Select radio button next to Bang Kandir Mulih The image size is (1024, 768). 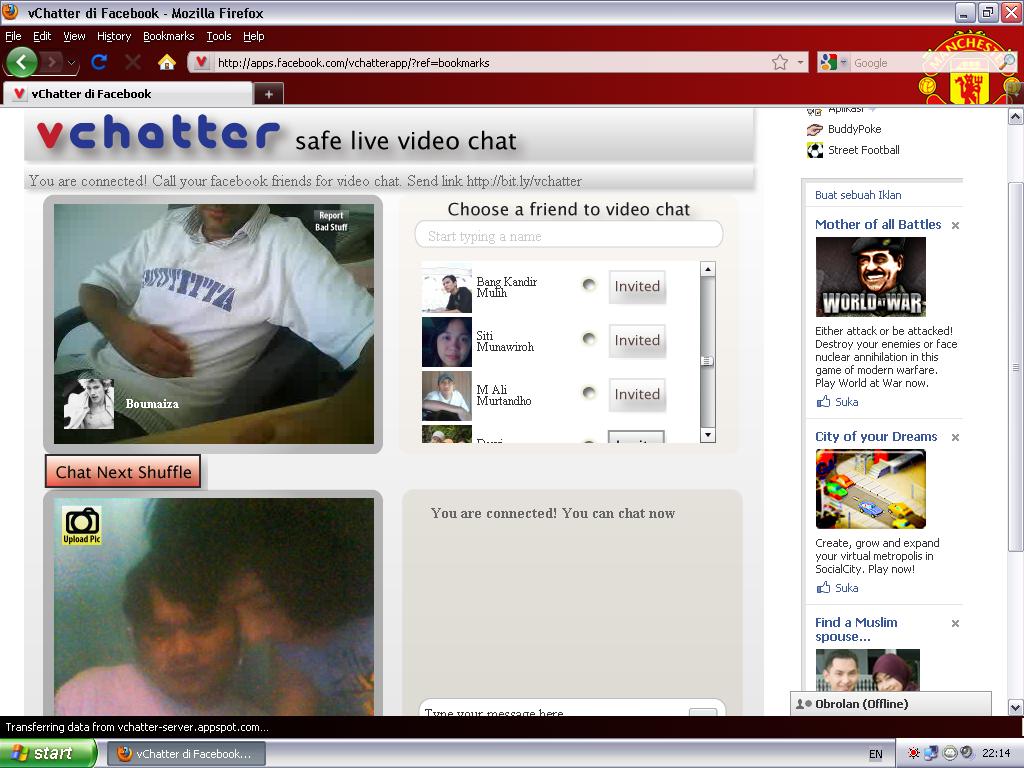(589, 285)
